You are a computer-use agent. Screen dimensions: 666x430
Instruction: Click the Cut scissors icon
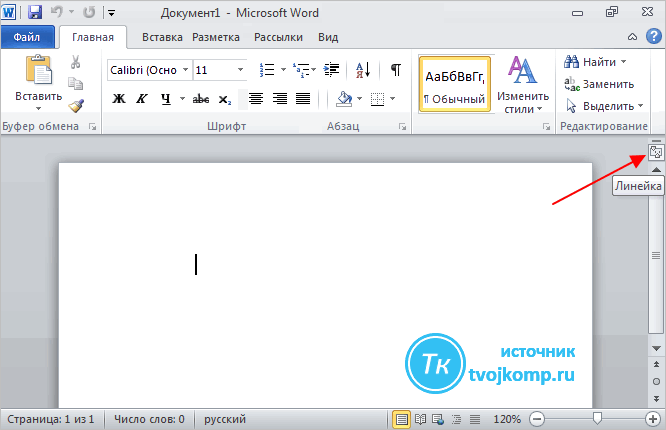[x=76, y=62]
